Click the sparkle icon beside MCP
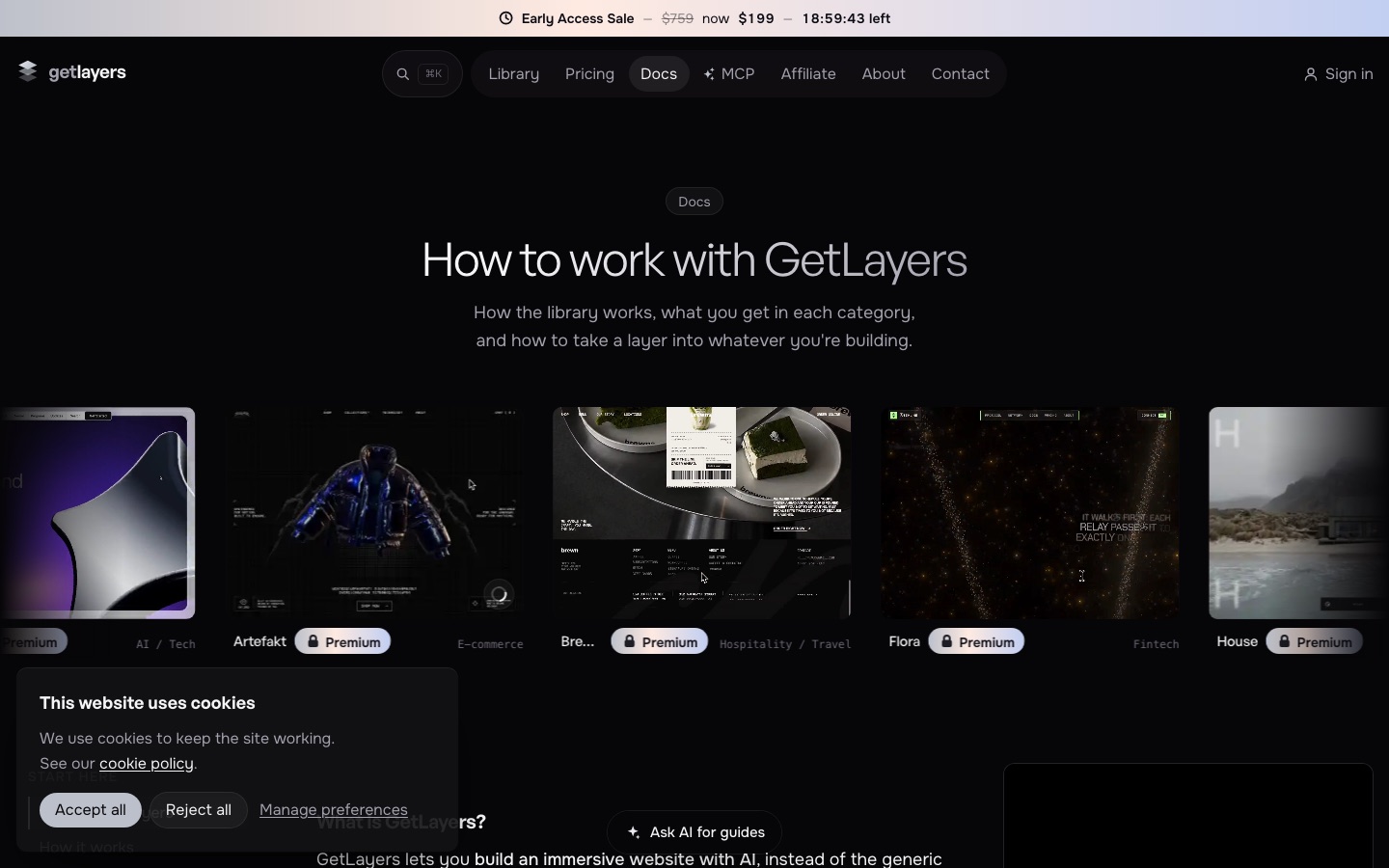This screenshot has width=1389, height=868. (x=709, y=74)
